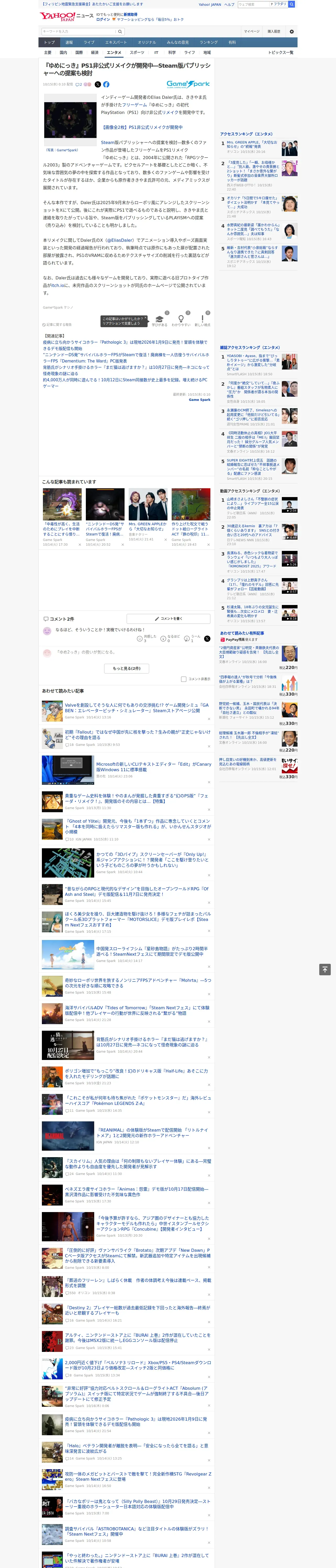Open the article's main game screenshot thumbnail
The image size is (336, 1568).
70,120
